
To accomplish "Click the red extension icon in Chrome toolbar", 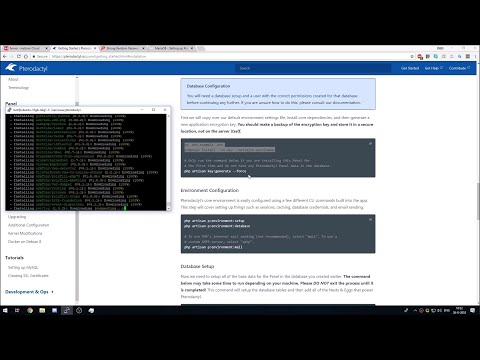I will pos(420,57).
